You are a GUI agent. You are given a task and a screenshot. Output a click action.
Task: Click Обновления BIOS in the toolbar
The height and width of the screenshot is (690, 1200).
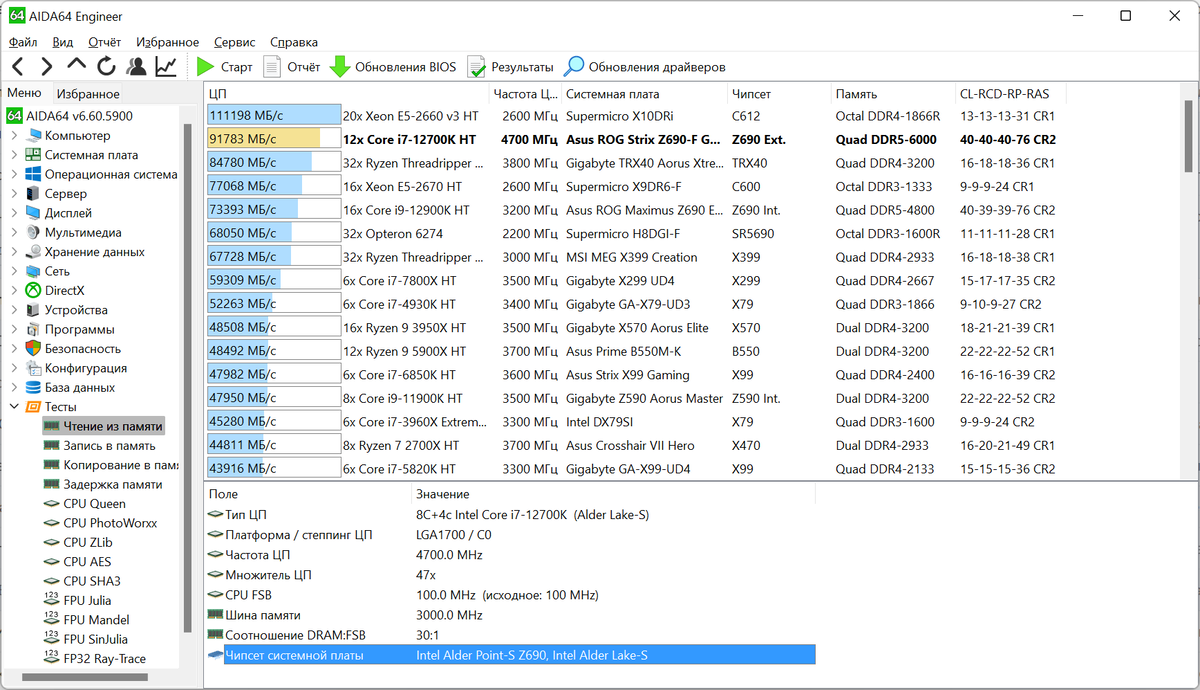pos(393,67)
